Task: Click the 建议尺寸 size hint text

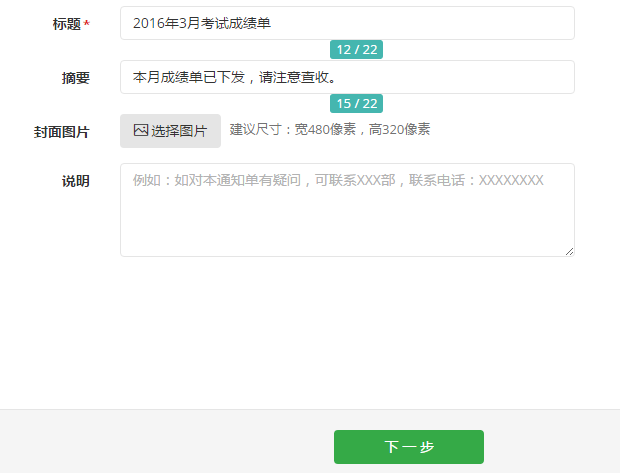Action: click(x=330, y=129)
